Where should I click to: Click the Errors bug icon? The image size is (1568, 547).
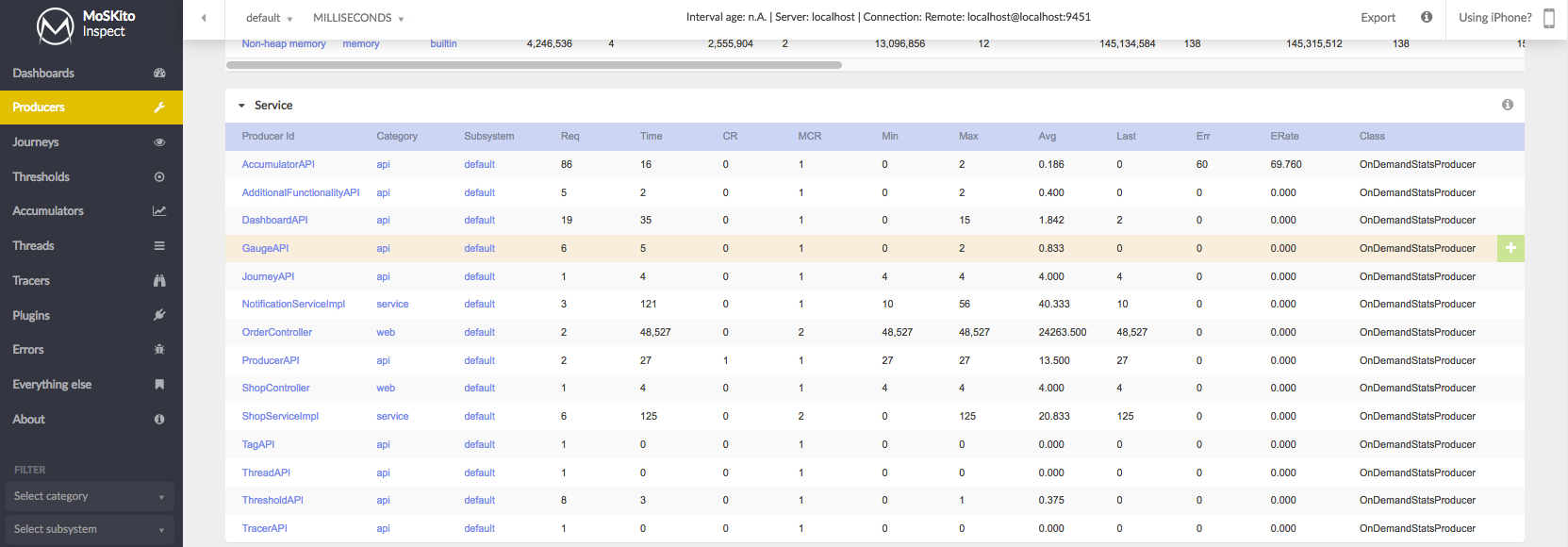click(x=159, y=350)
